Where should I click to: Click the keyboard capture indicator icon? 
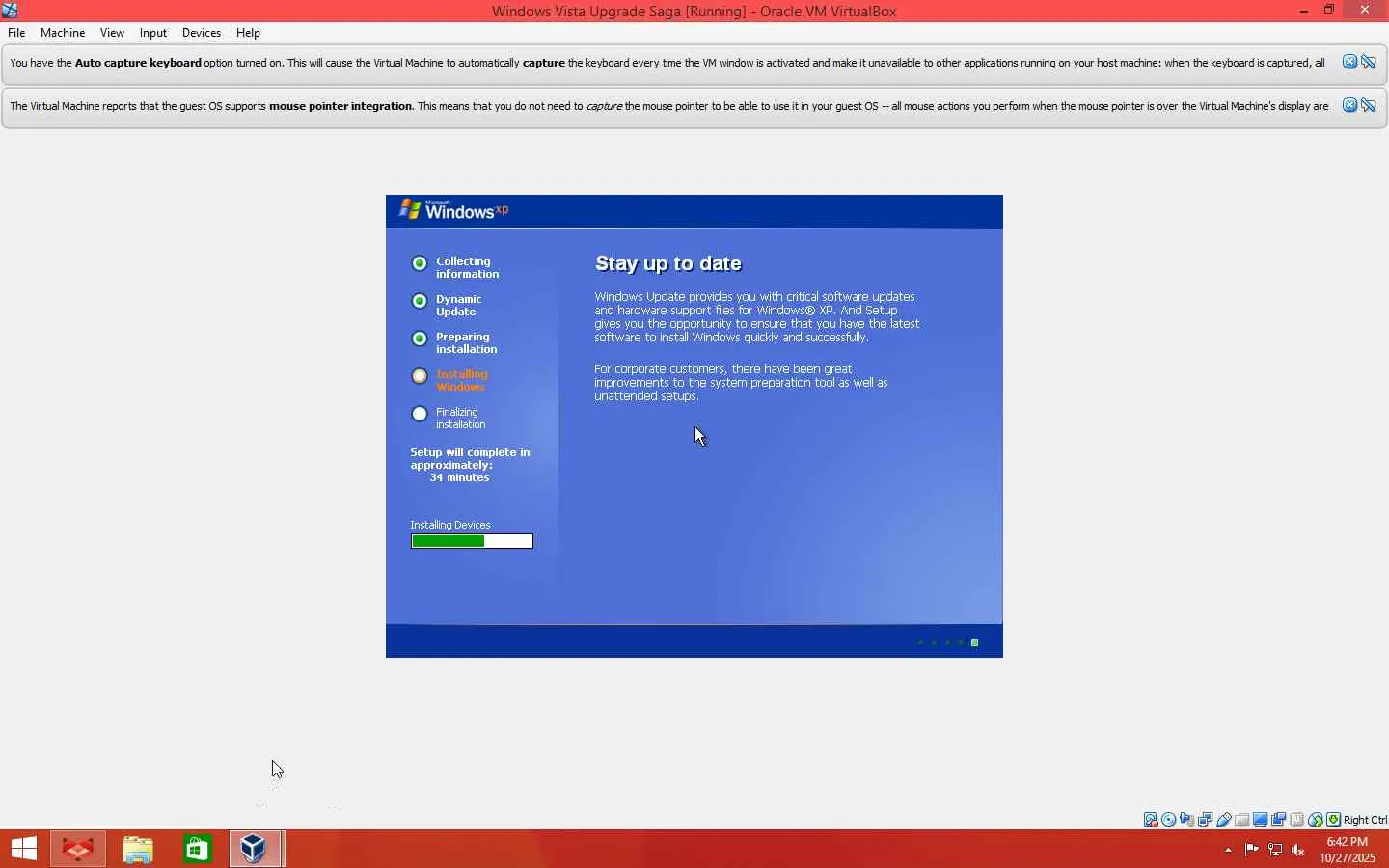coord(1334,820)
